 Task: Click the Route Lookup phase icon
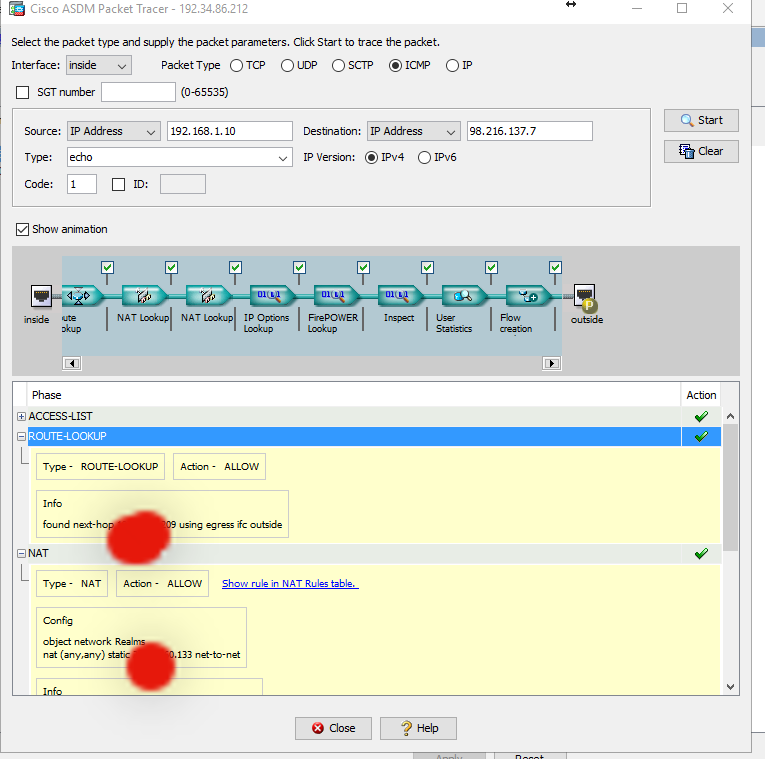point(82,296)
